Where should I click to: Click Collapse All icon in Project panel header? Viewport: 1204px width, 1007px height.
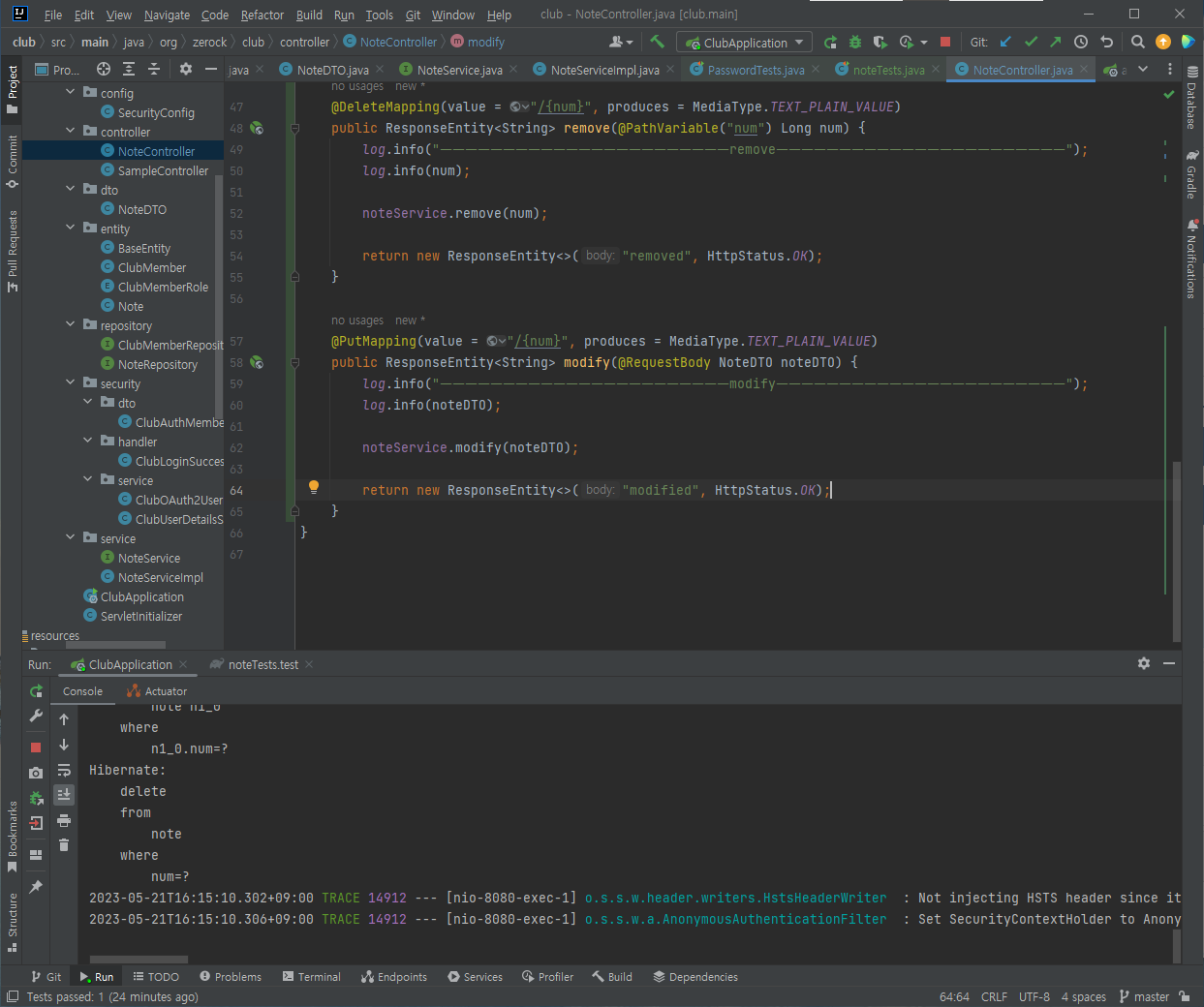pyautogui.click(x=154, y=69)
